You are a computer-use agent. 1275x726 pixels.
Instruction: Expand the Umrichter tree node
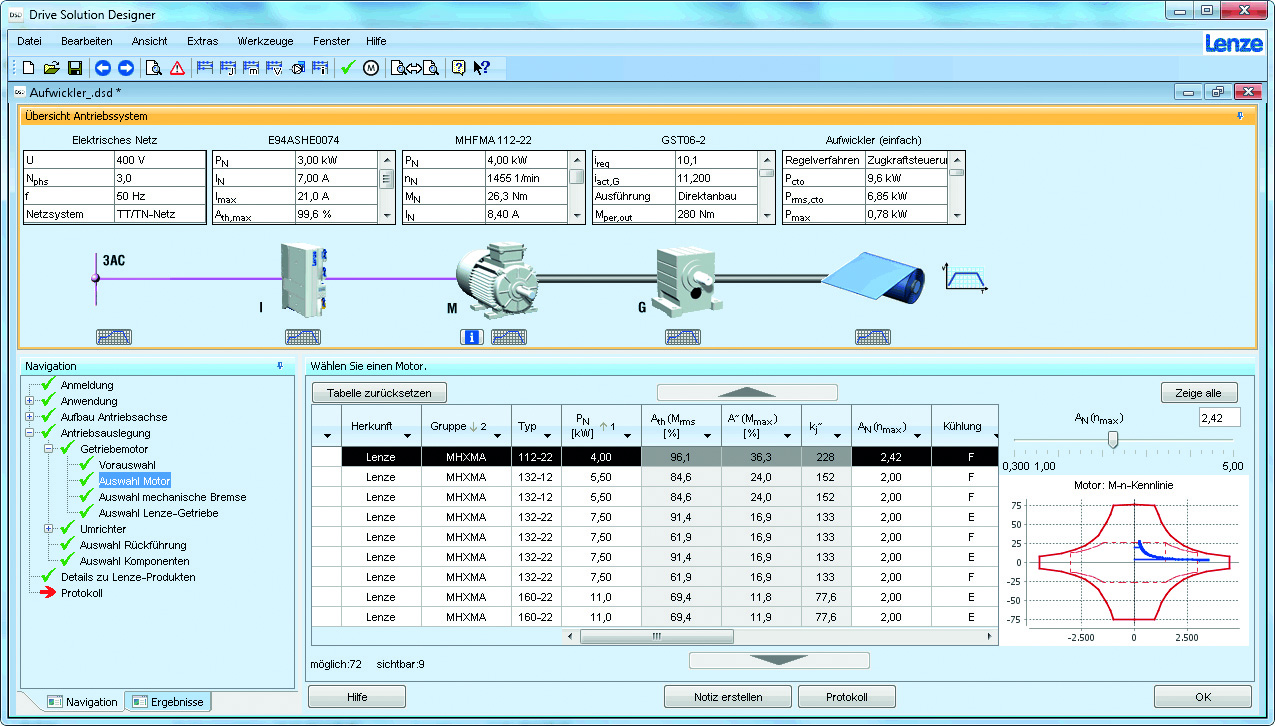49,529
